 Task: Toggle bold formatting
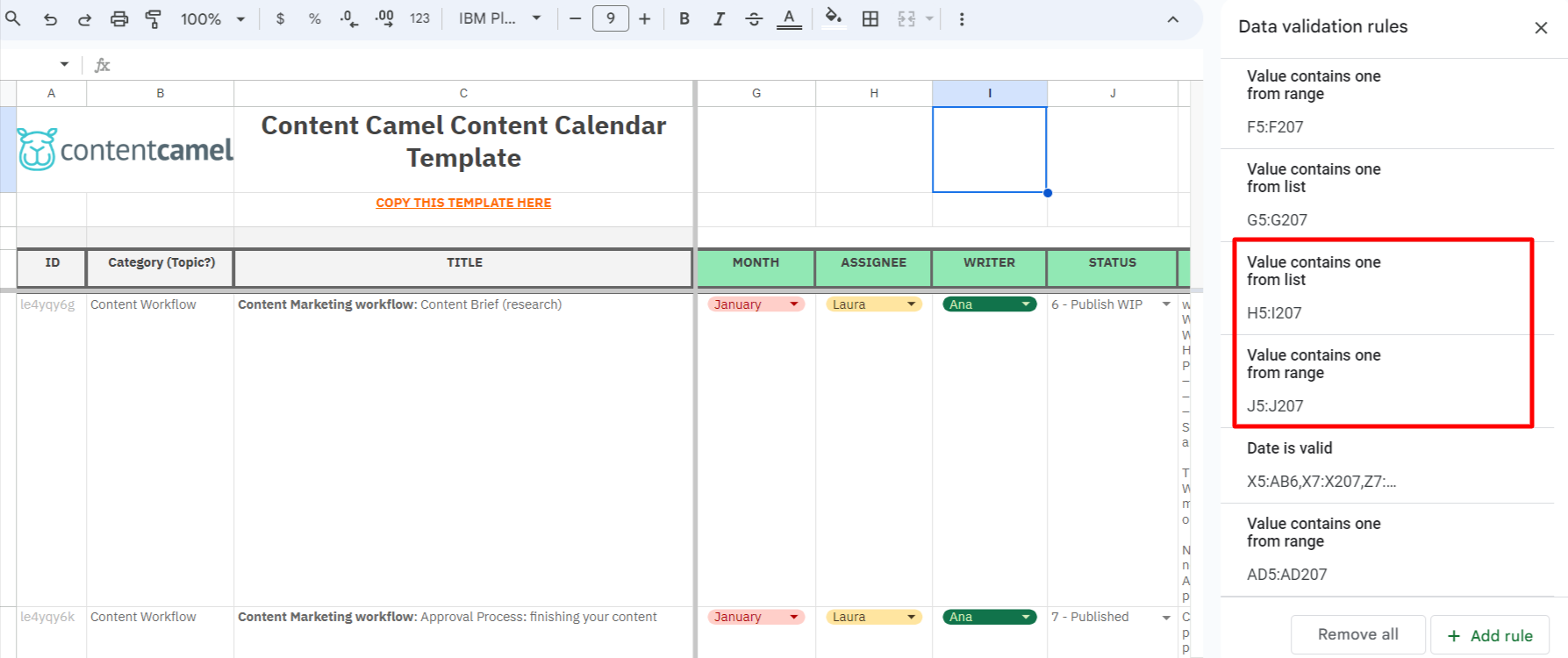pyautogui.click(x=684, y=18)
